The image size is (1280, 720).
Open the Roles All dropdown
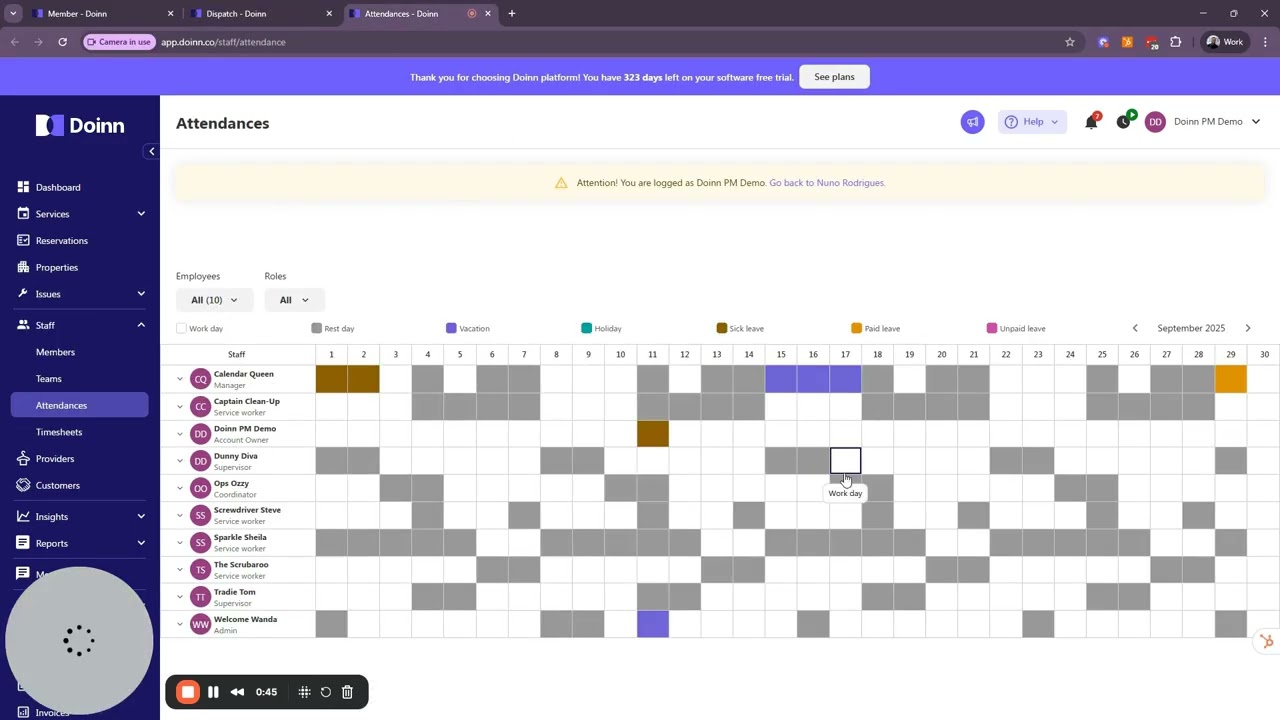click(x=294, y=300)
